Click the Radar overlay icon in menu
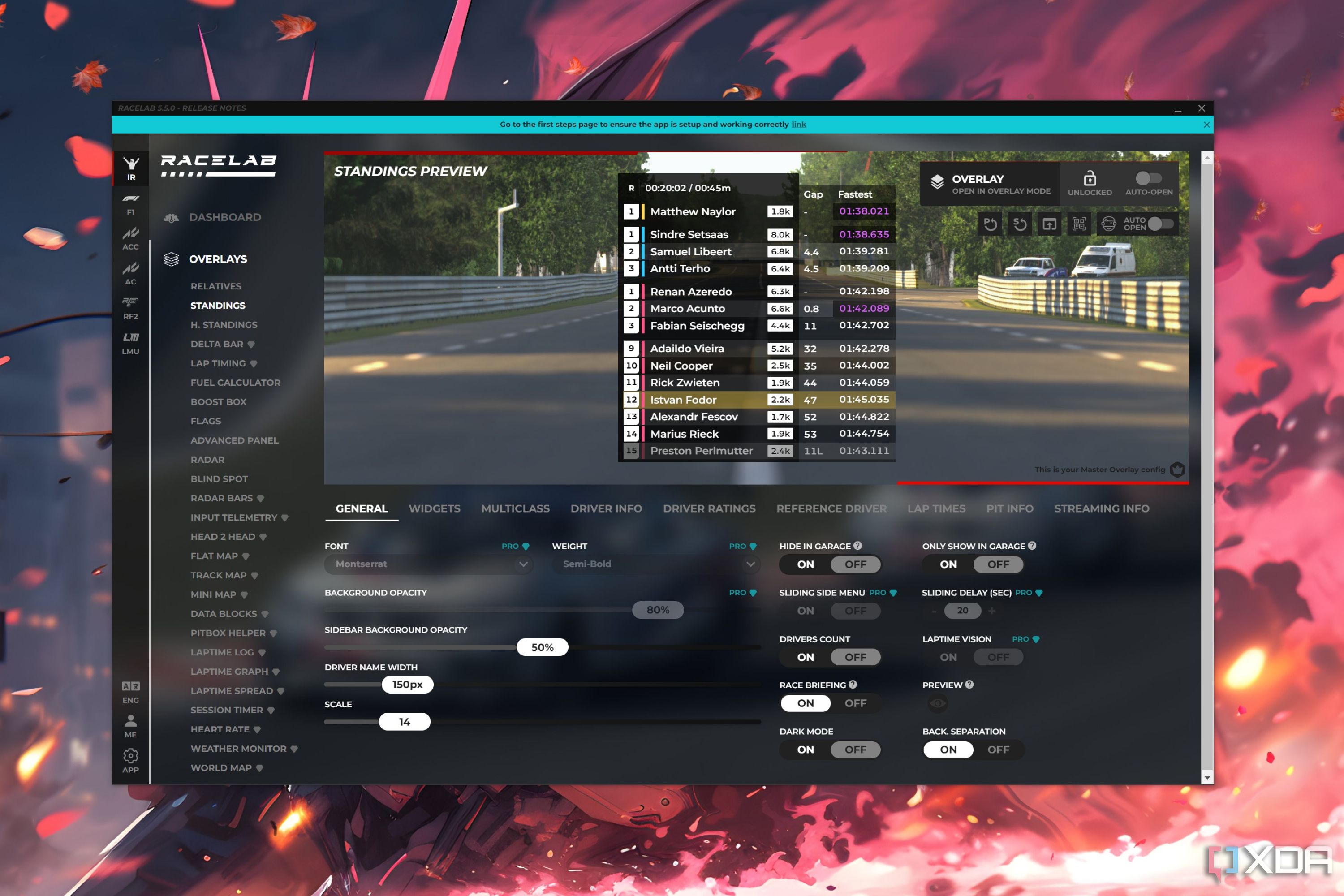This screenshot has width=1344, height=896. (x=206, y=459)
